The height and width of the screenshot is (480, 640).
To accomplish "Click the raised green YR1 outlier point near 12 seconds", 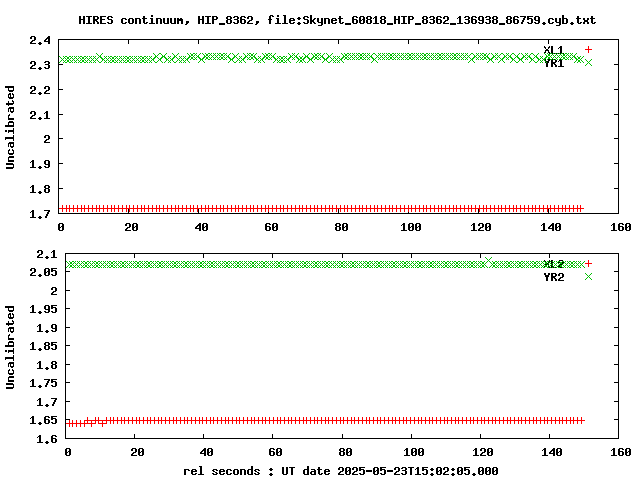I will click(100, 56).
